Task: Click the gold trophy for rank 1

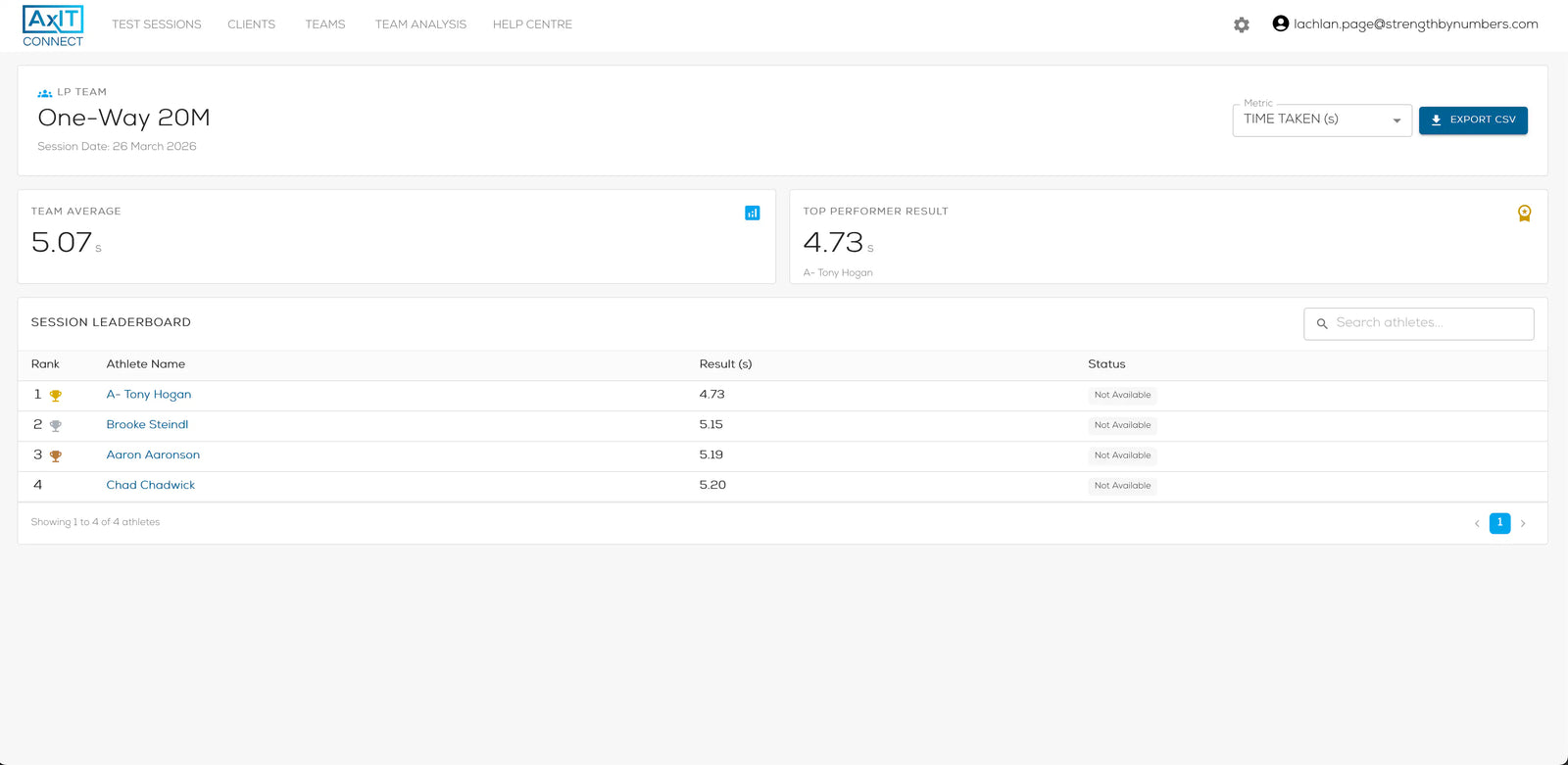Action: (56, 396)
